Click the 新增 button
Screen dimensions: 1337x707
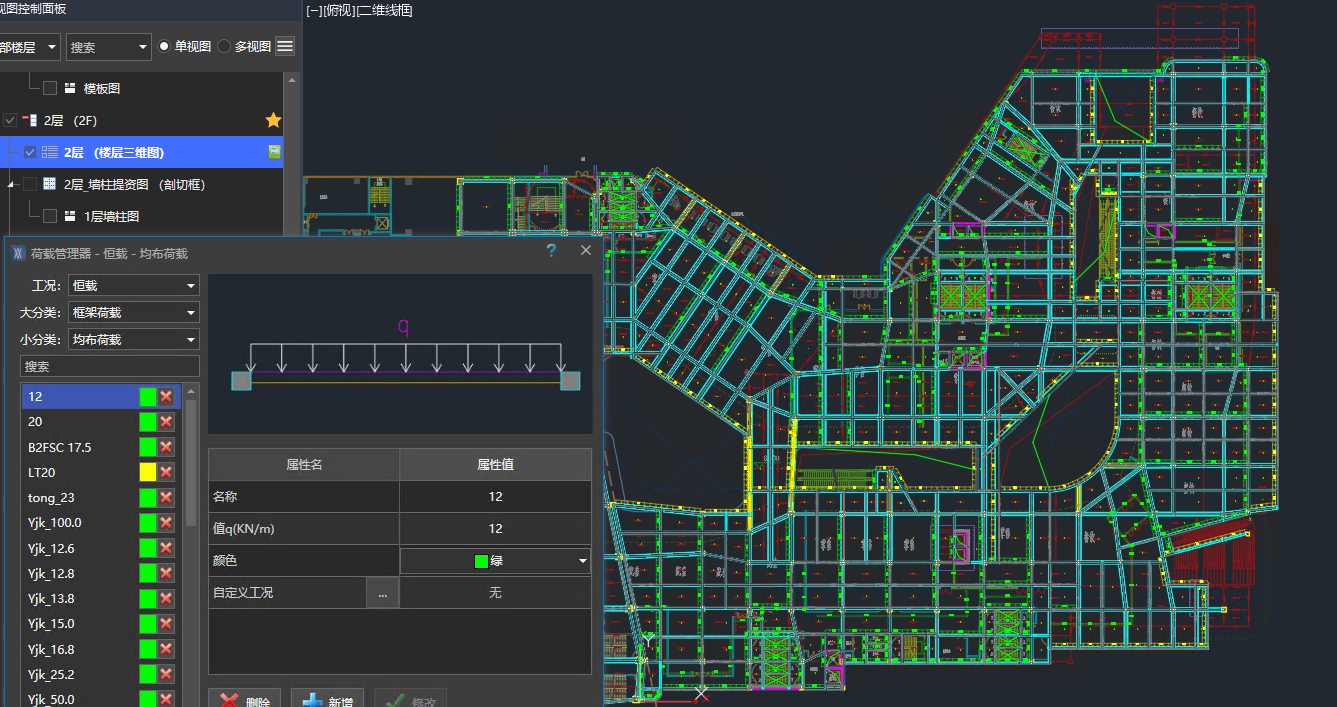pos(326,701)
